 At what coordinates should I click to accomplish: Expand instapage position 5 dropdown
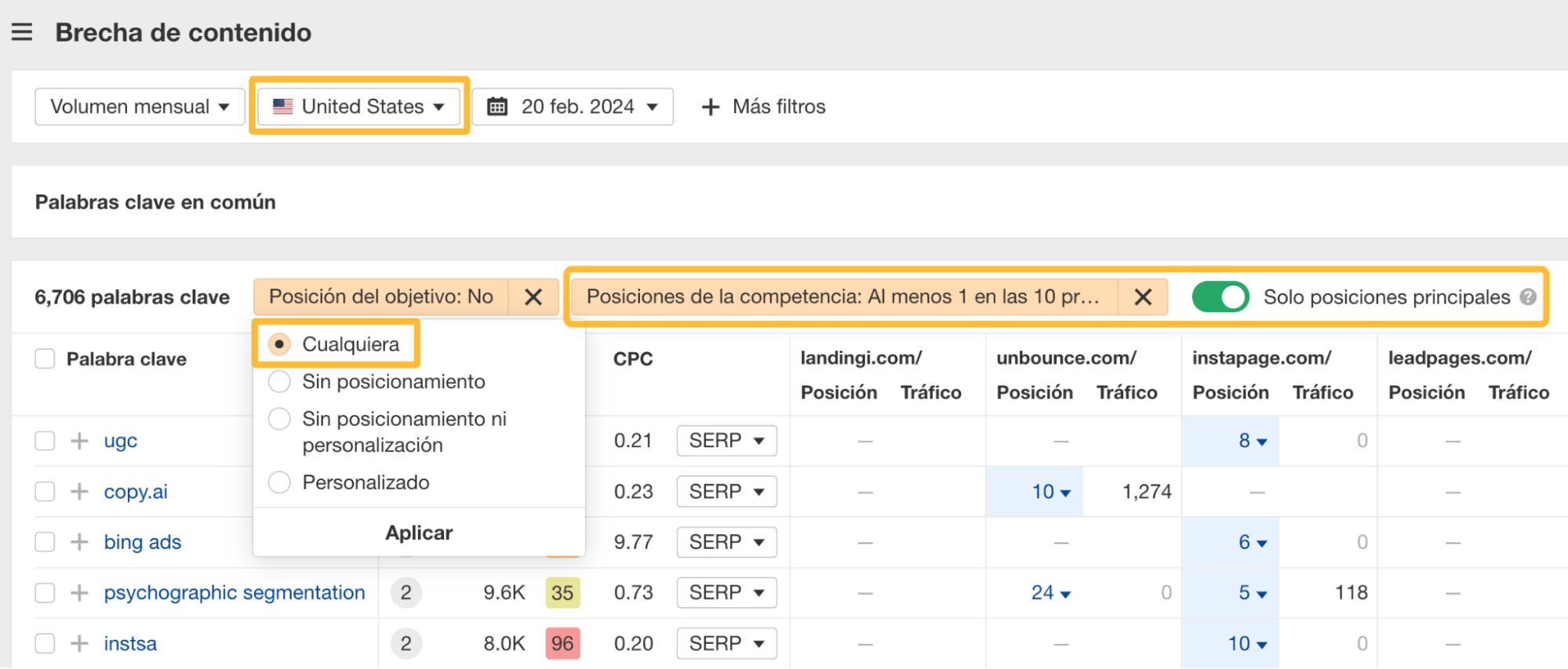coord(1253,593)
